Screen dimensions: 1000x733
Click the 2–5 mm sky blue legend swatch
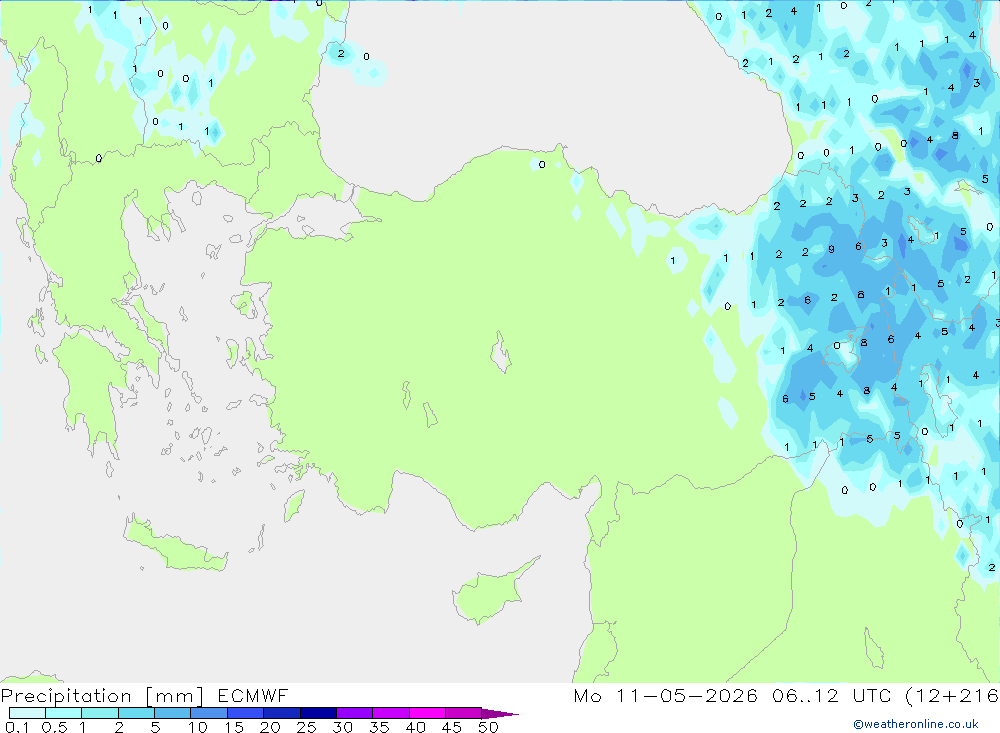(136, 713)
